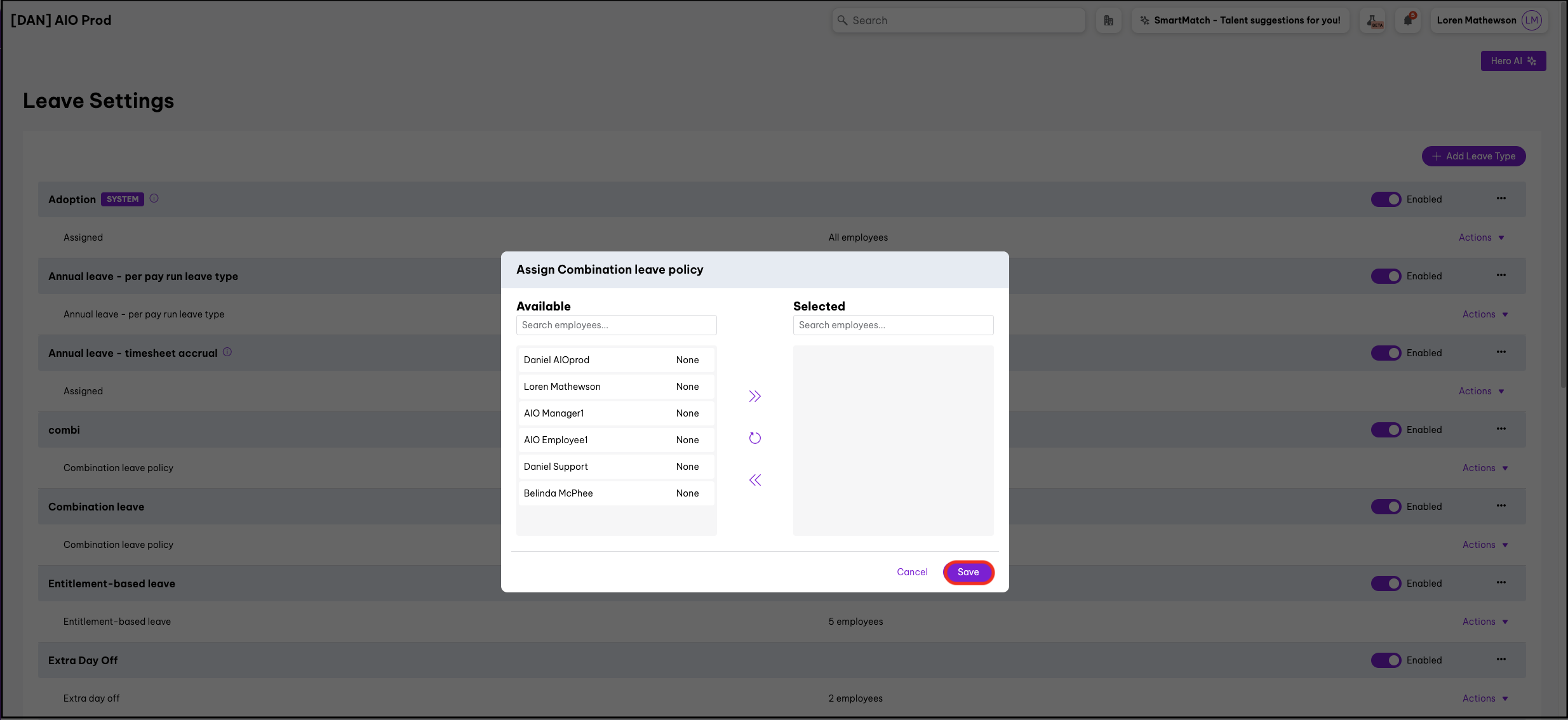1568x720 pixels.
Task: Expand Actions dropdown for Adoption Assigned row
Action: pos(1481,237)
